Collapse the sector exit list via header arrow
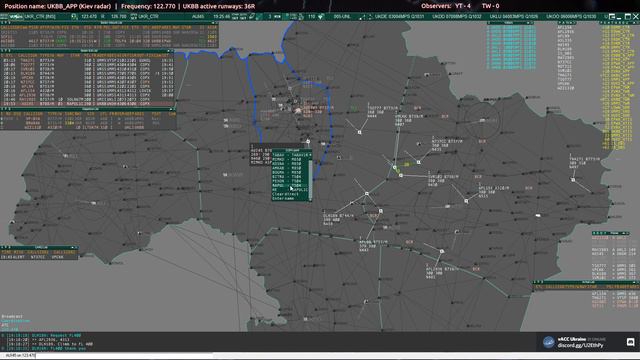640x360 pixels. point(168,51)
